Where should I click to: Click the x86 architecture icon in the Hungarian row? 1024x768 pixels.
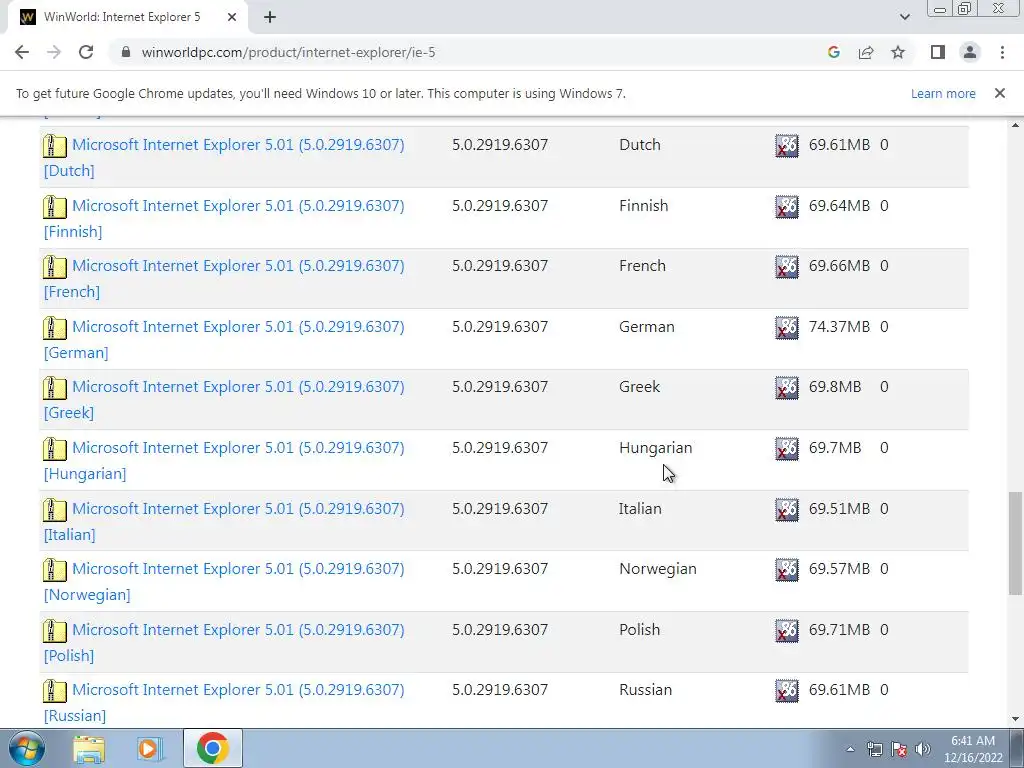787,449
